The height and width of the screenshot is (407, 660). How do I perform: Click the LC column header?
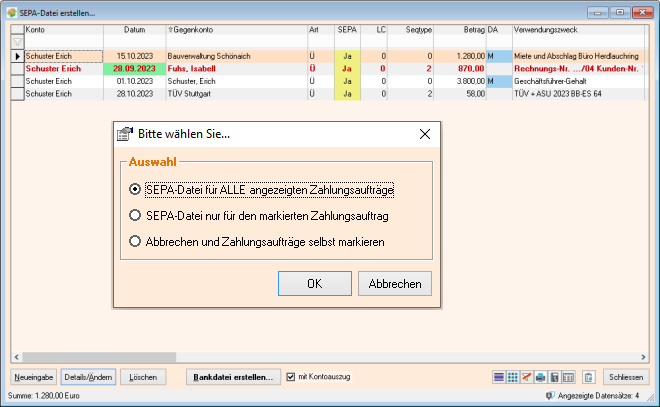coord(374,30)
